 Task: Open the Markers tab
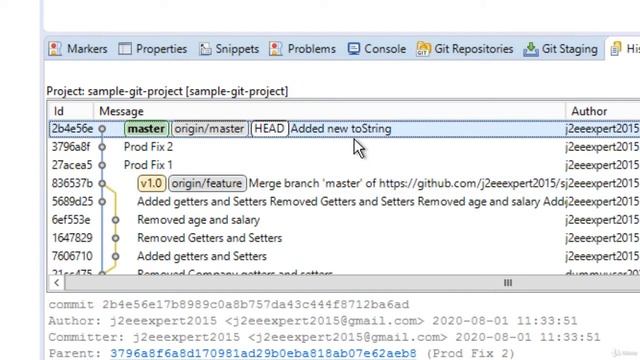[78, 49]
